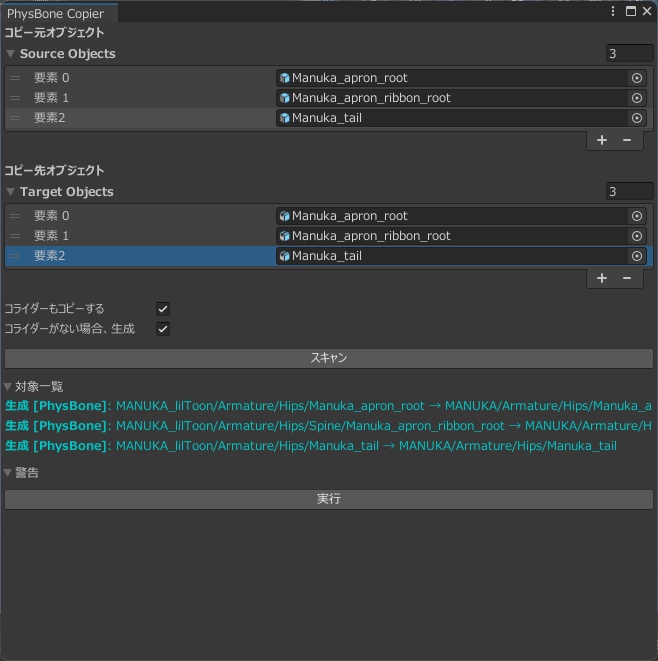This screenshot has height=661, width=658.
Task: Open object picker for target Manuka_apron_root
Action: pyautogui.click(x=637, y=216)
